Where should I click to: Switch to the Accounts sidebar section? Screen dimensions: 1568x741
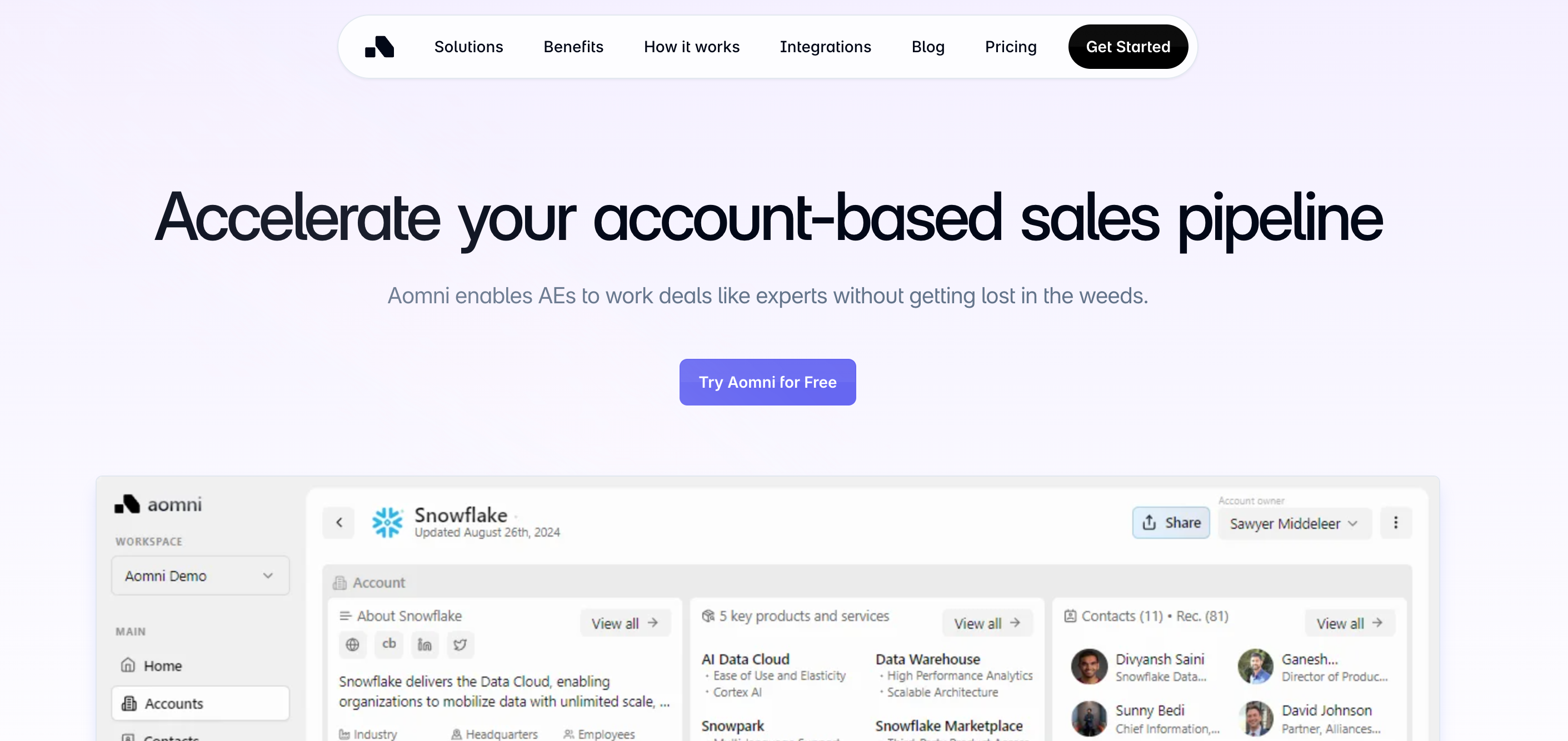173,703
